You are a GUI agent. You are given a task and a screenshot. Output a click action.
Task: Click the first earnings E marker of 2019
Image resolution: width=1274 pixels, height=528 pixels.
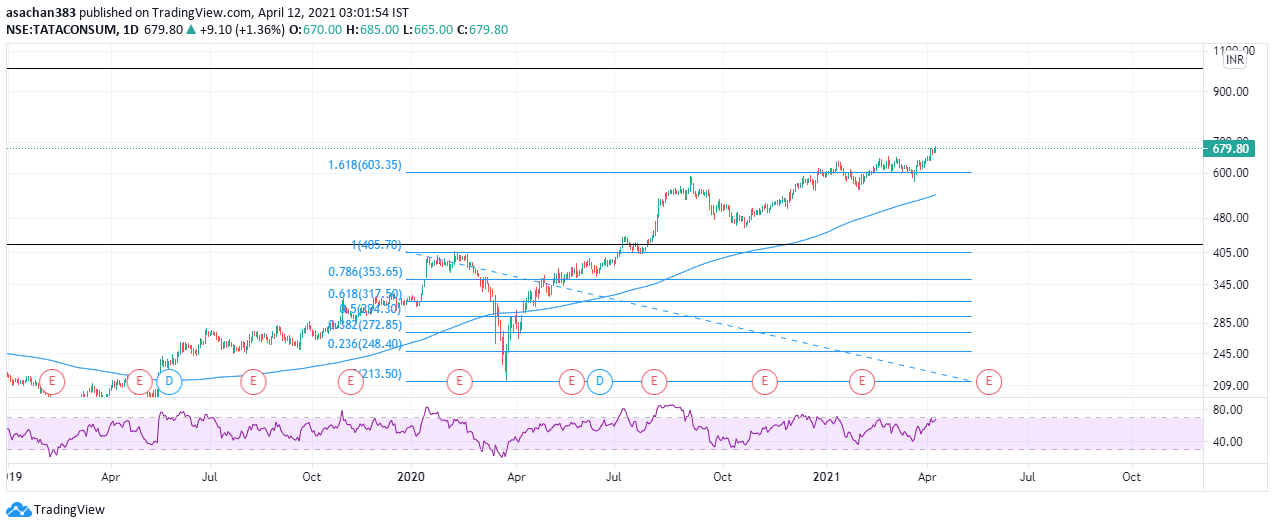[52, 381]
